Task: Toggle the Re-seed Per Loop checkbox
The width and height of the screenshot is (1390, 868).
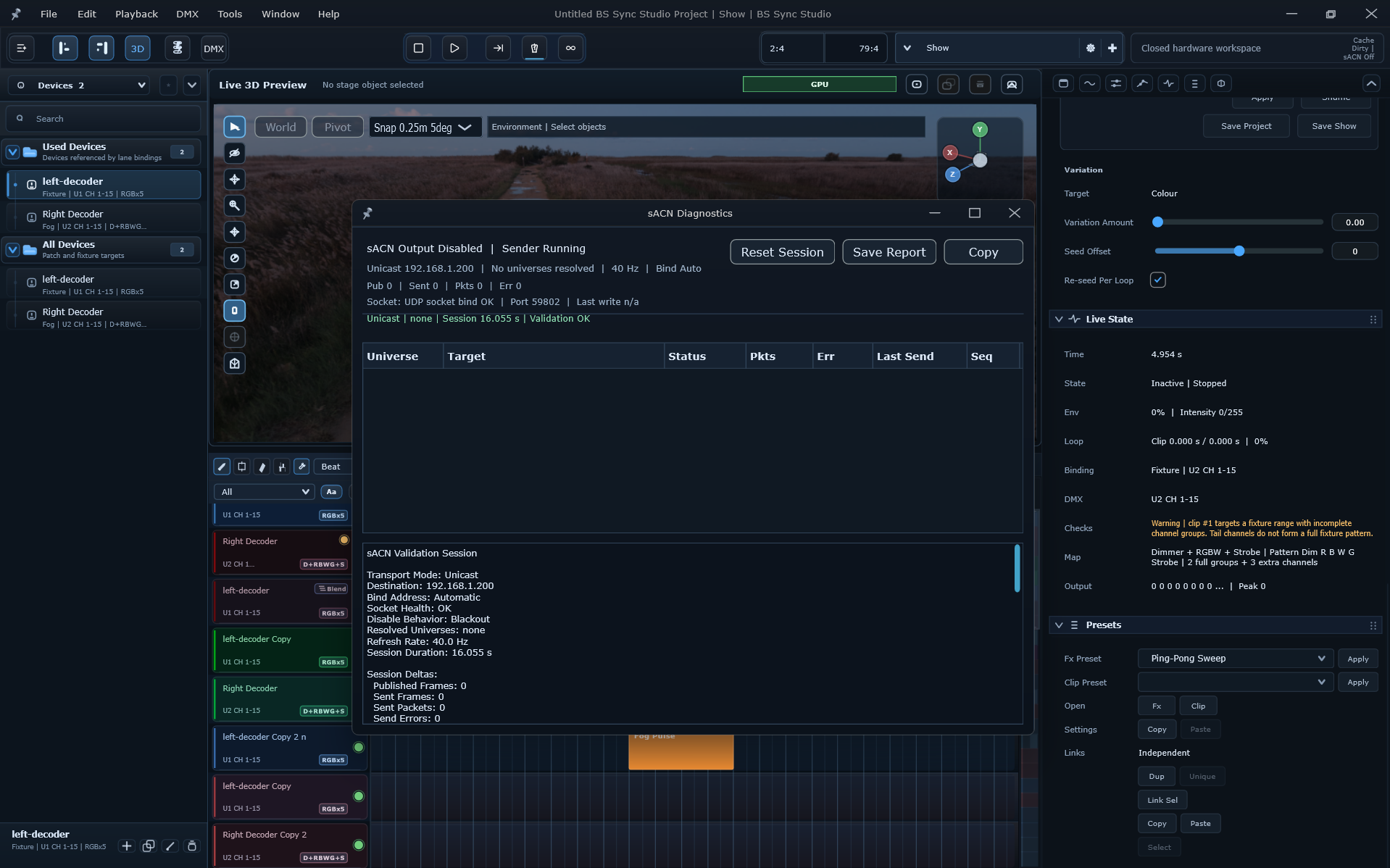Action: [1157, 280]
